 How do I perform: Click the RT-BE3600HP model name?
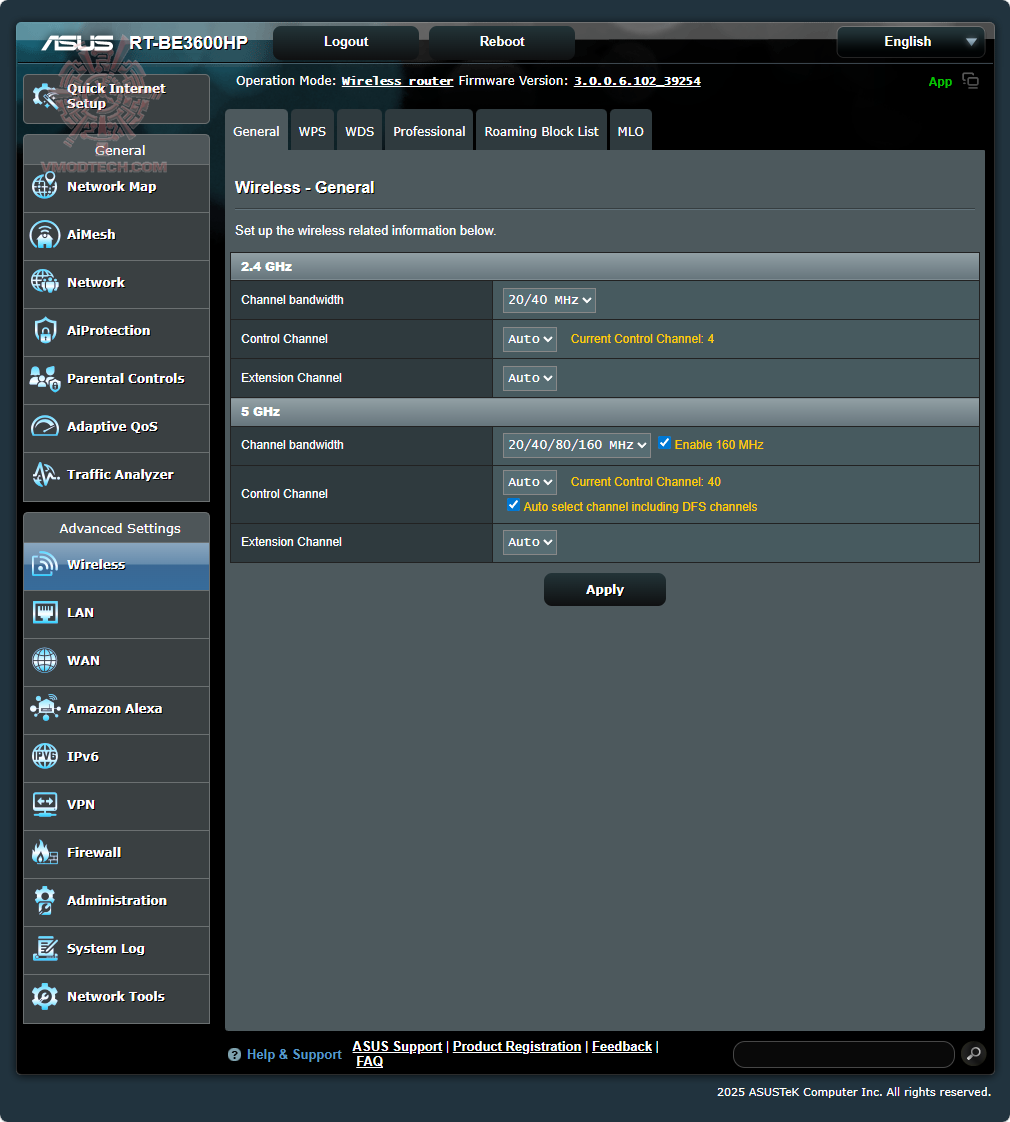[188, 43]
